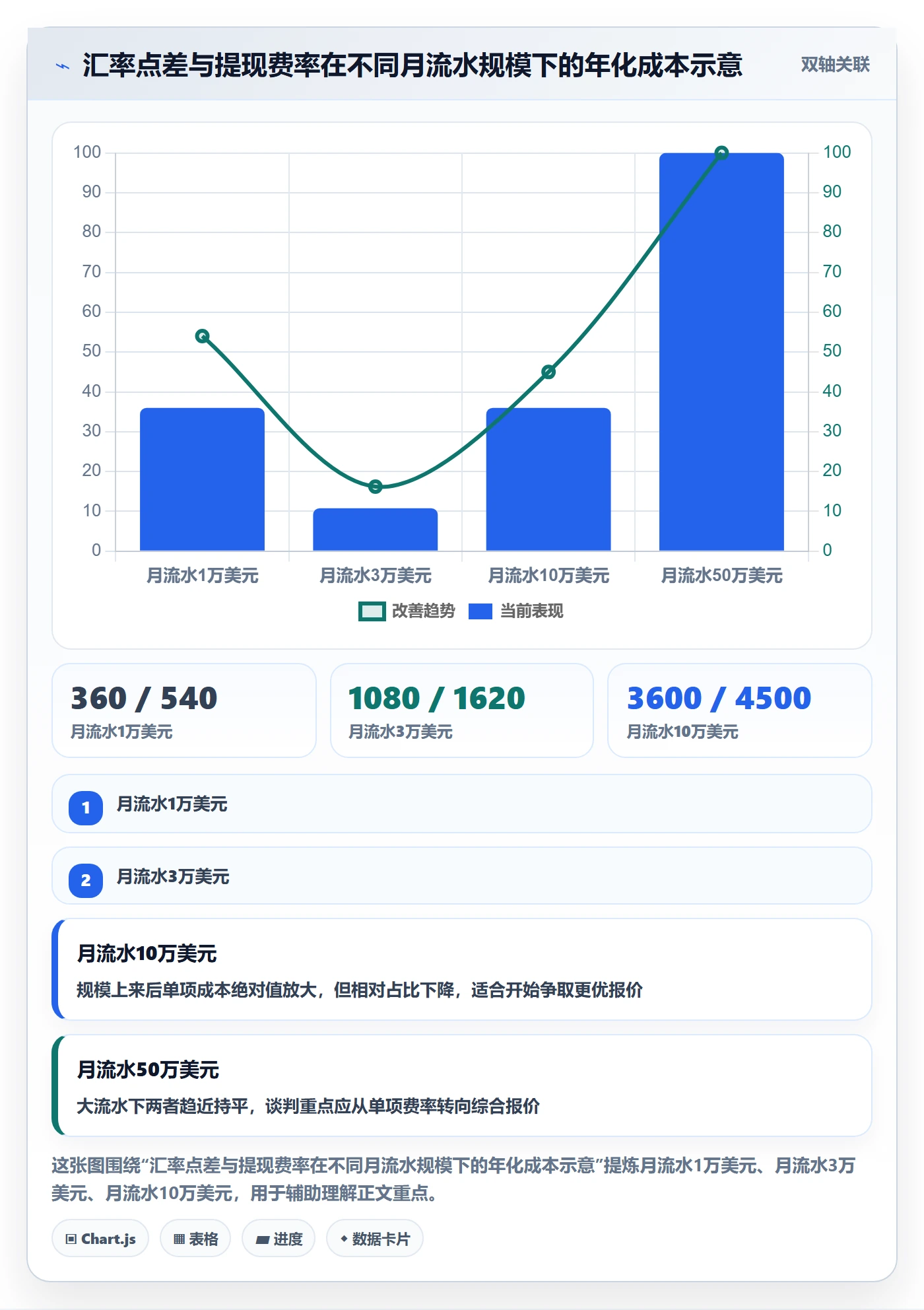924x1310 pixels.
Task: Open the 360 / 540 data card
Action: [184, 710]
